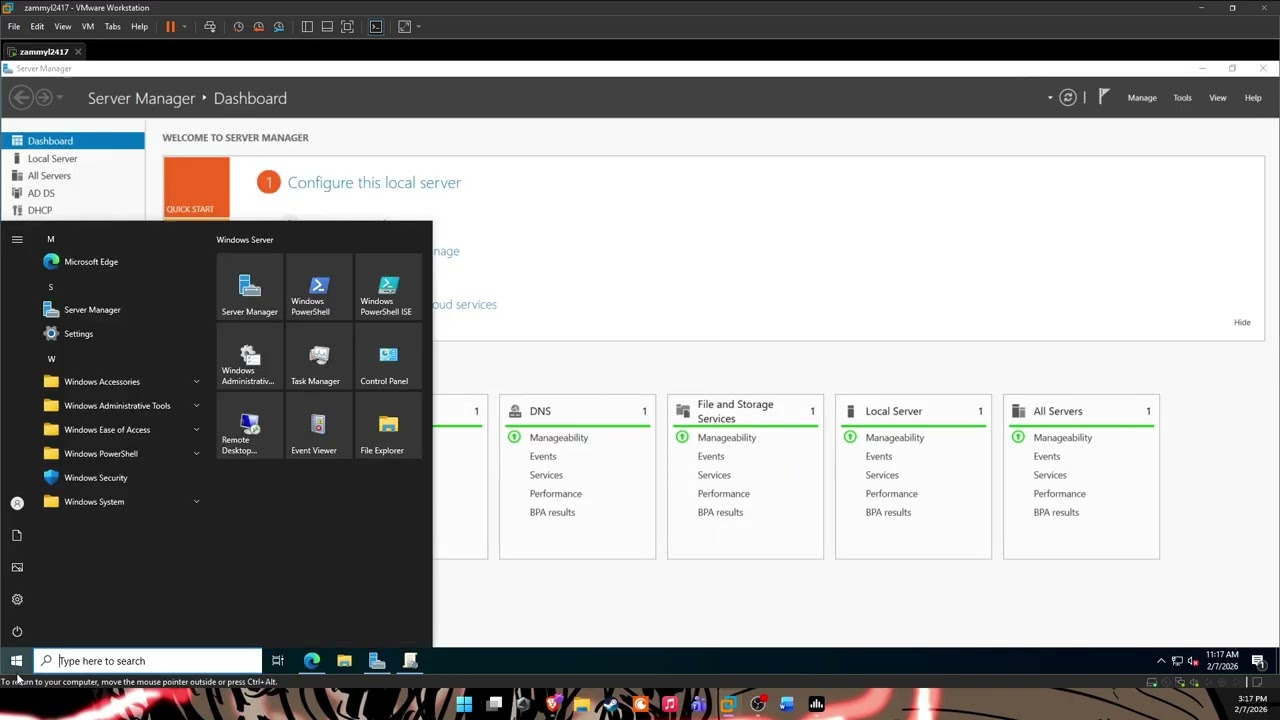
Task: Click the Hide link in the welcome panel
Action: pyautogui.click(x=1242, y=323)
